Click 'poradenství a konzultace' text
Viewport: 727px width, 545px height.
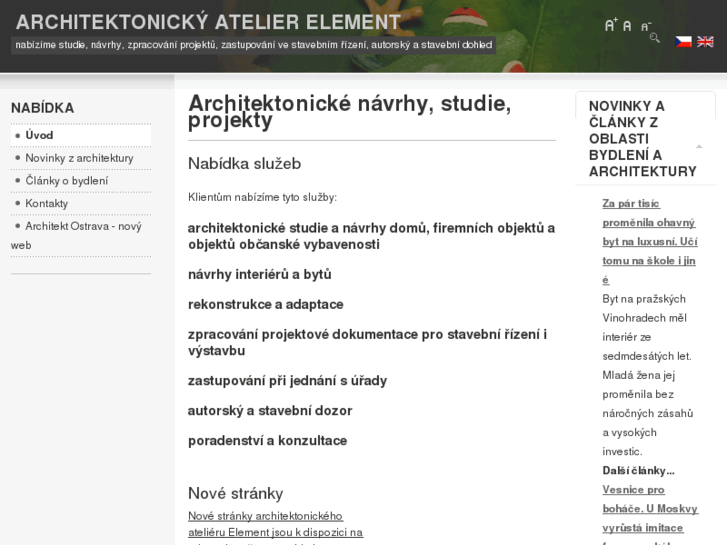268,441
